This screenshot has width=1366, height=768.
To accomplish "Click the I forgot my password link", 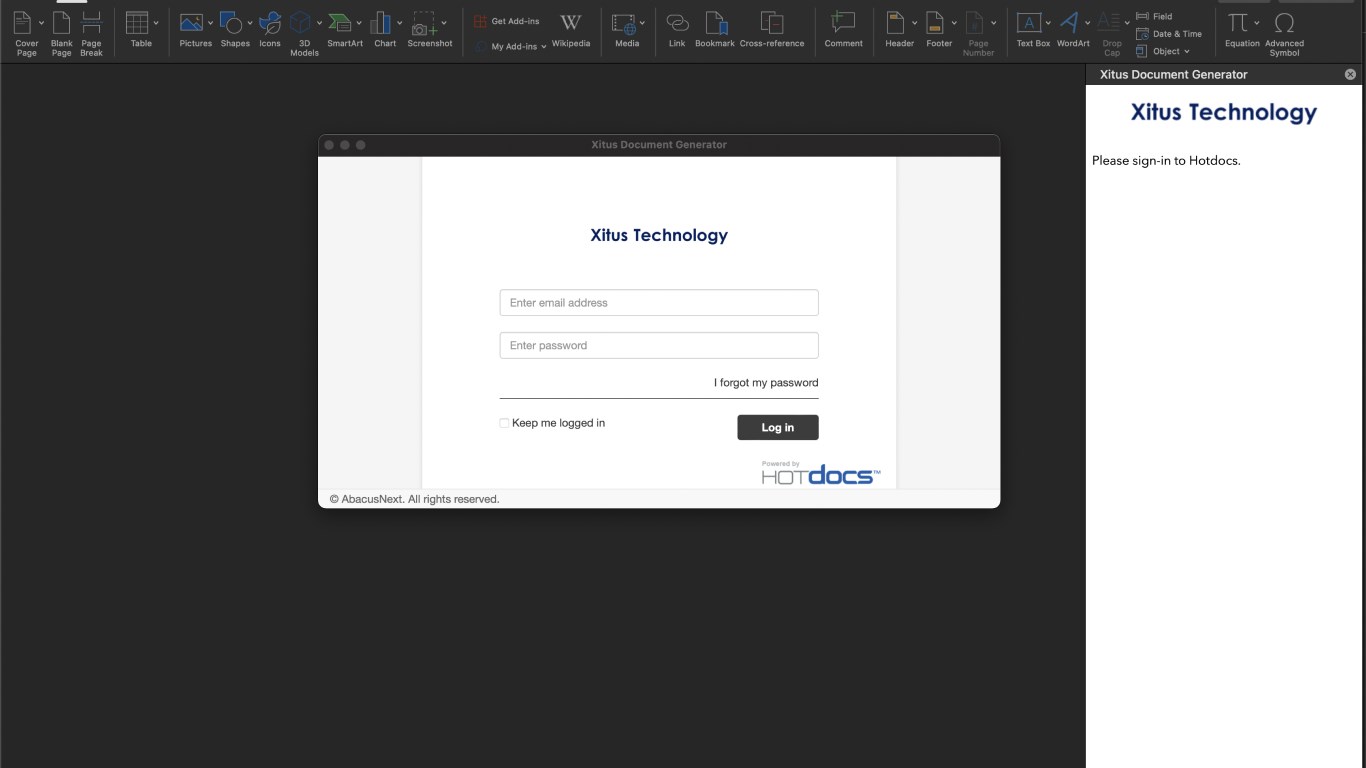I will [766, 383].
